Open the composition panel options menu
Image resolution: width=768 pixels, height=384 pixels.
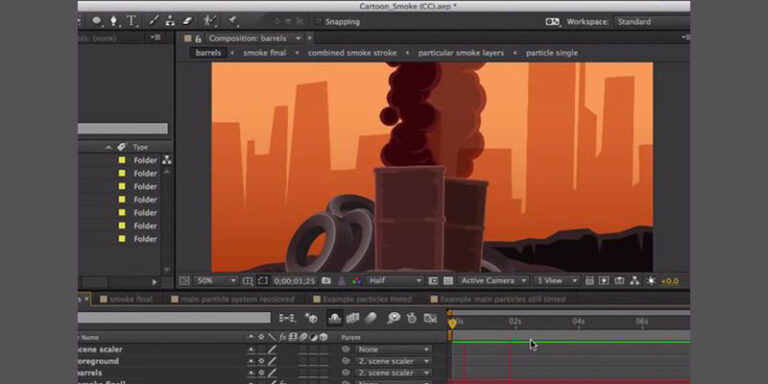[x=685, y=37]
